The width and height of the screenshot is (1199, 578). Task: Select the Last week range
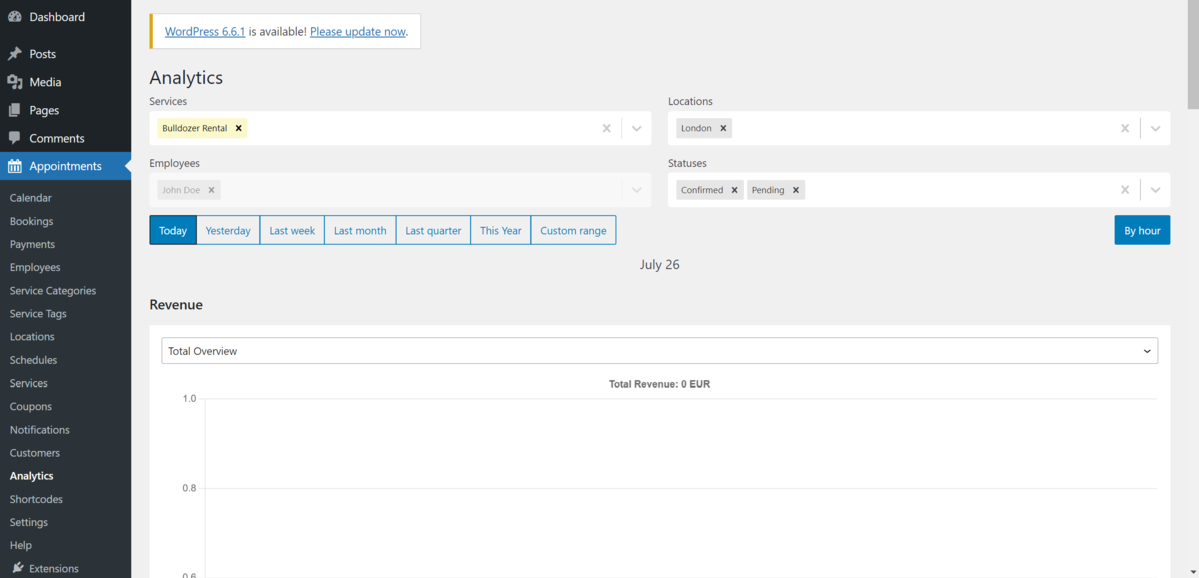click(x=292, y=230)
